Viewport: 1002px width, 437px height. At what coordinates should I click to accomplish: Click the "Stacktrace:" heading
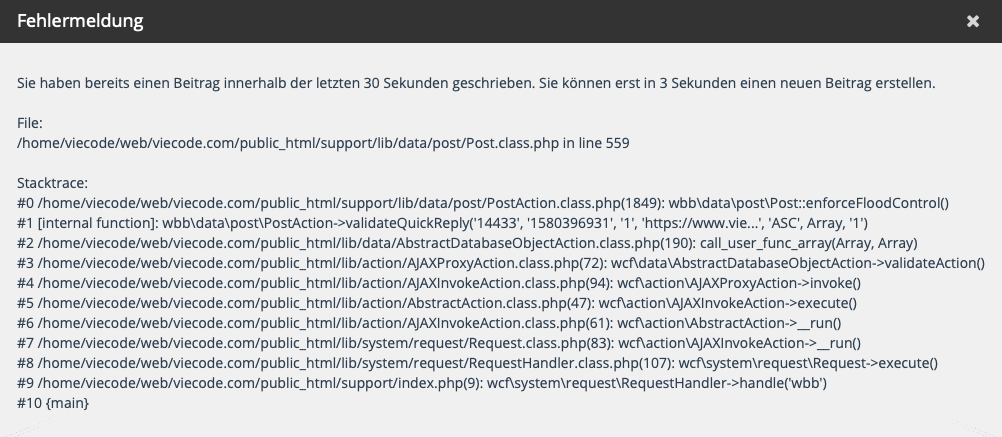53,183
